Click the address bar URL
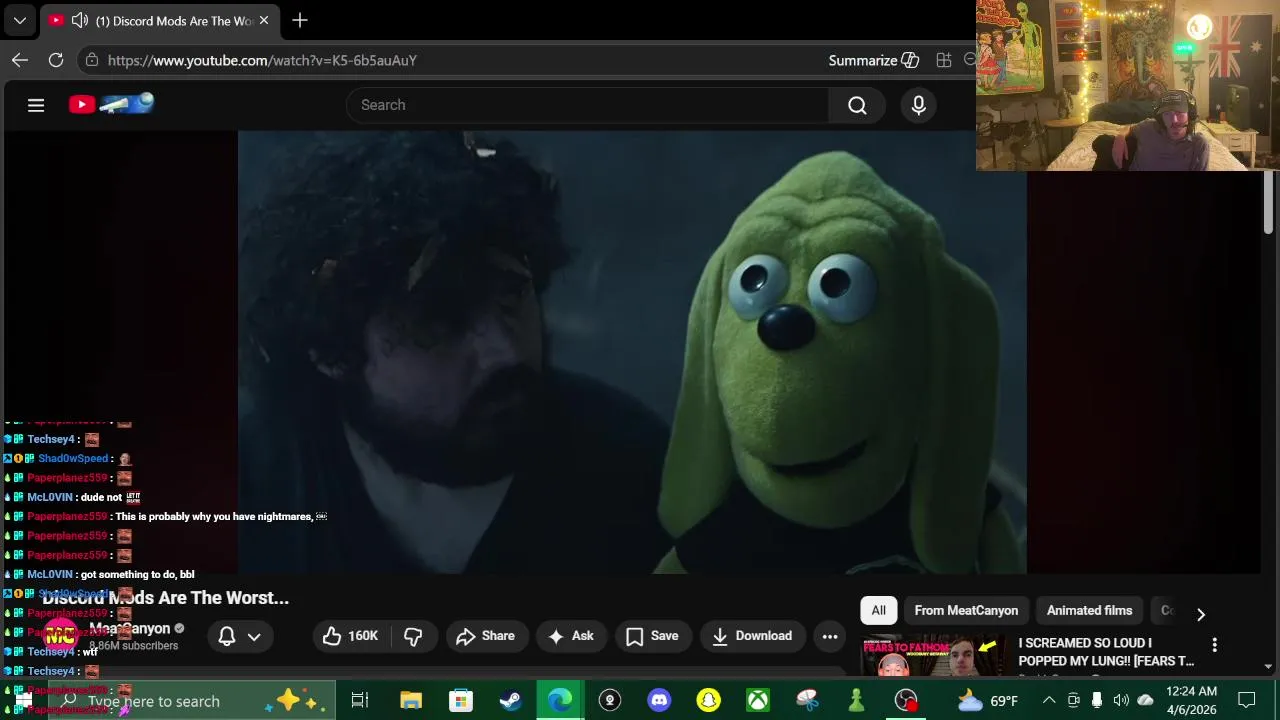The image size is (1280, 720). [x=262, y=60]
